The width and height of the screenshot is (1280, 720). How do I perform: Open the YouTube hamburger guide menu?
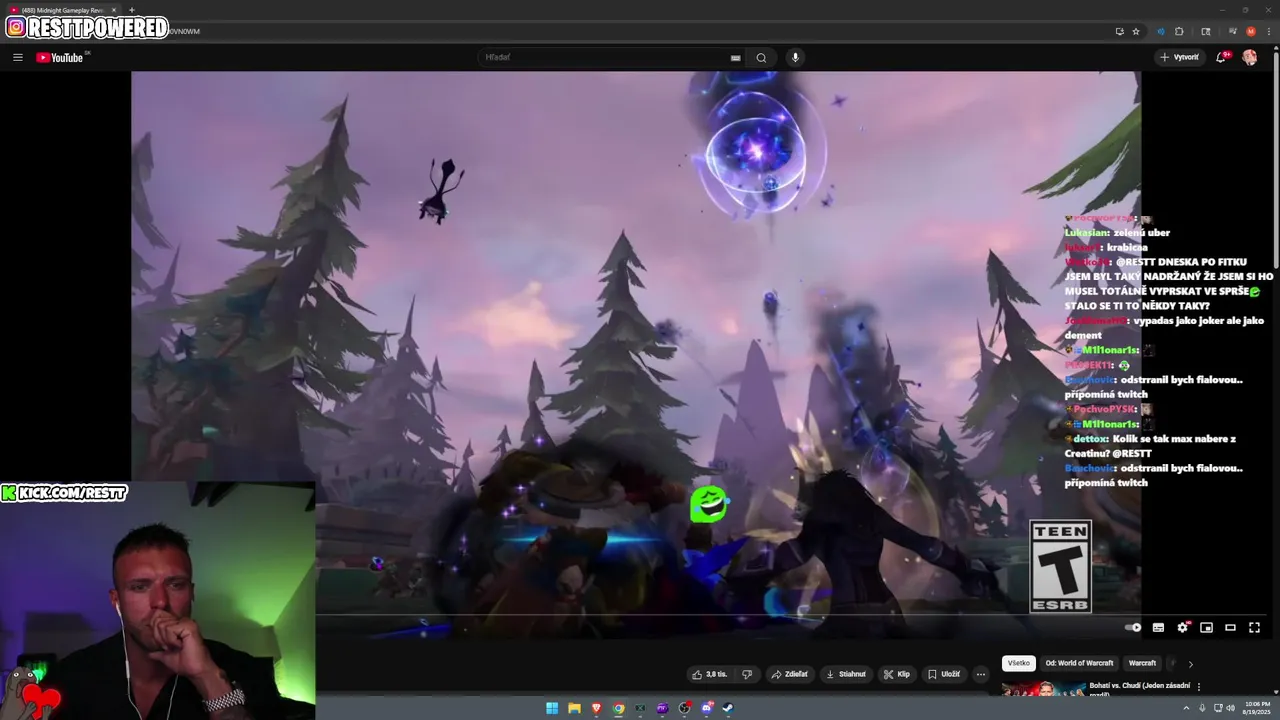coord(18,57)
